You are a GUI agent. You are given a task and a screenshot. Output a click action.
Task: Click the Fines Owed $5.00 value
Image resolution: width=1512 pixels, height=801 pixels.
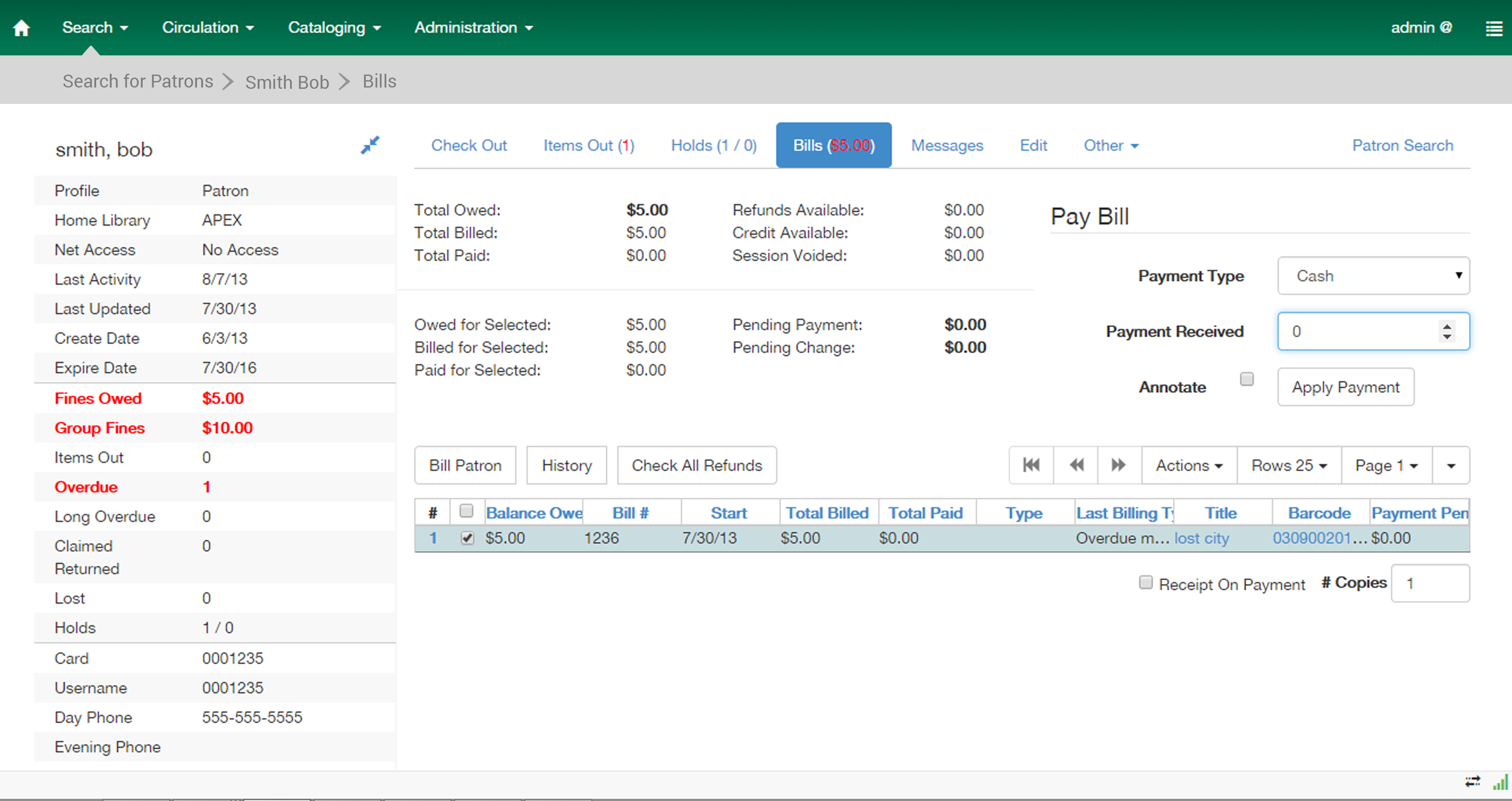223,398
